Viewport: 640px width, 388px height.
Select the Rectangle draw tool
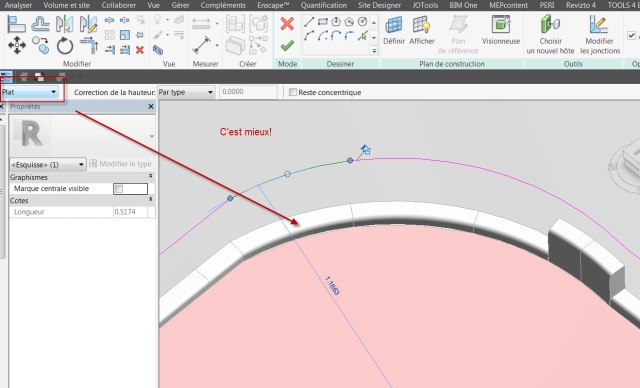coord(322,22)
